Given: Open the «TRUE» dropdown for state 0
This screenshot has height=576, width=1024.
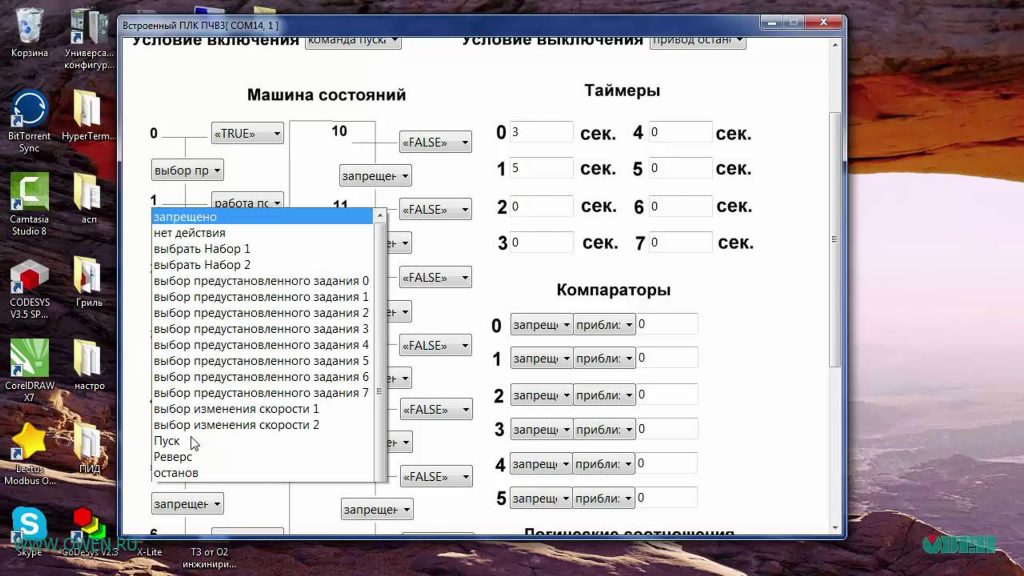Looking at the screenshot, I should (x=248, y=133).
